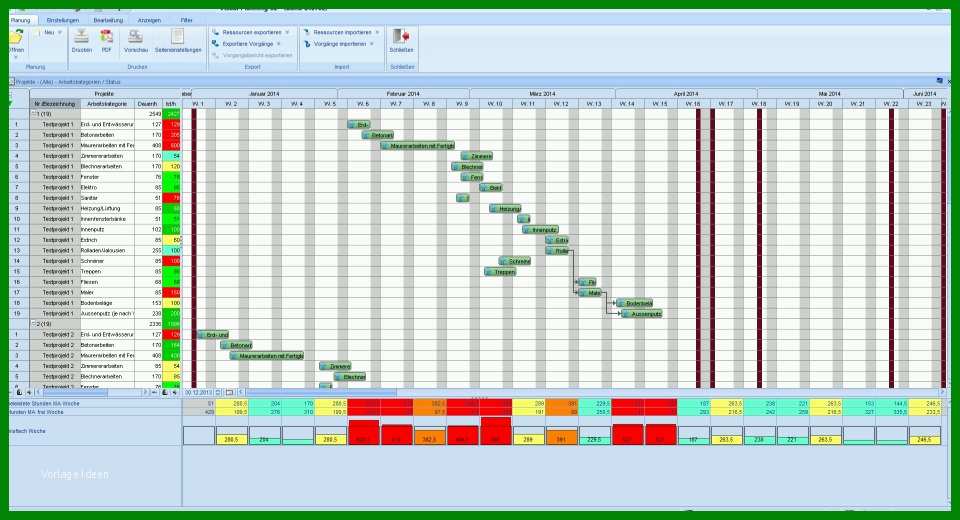Click the Drucken printer icon

point(81,37)
